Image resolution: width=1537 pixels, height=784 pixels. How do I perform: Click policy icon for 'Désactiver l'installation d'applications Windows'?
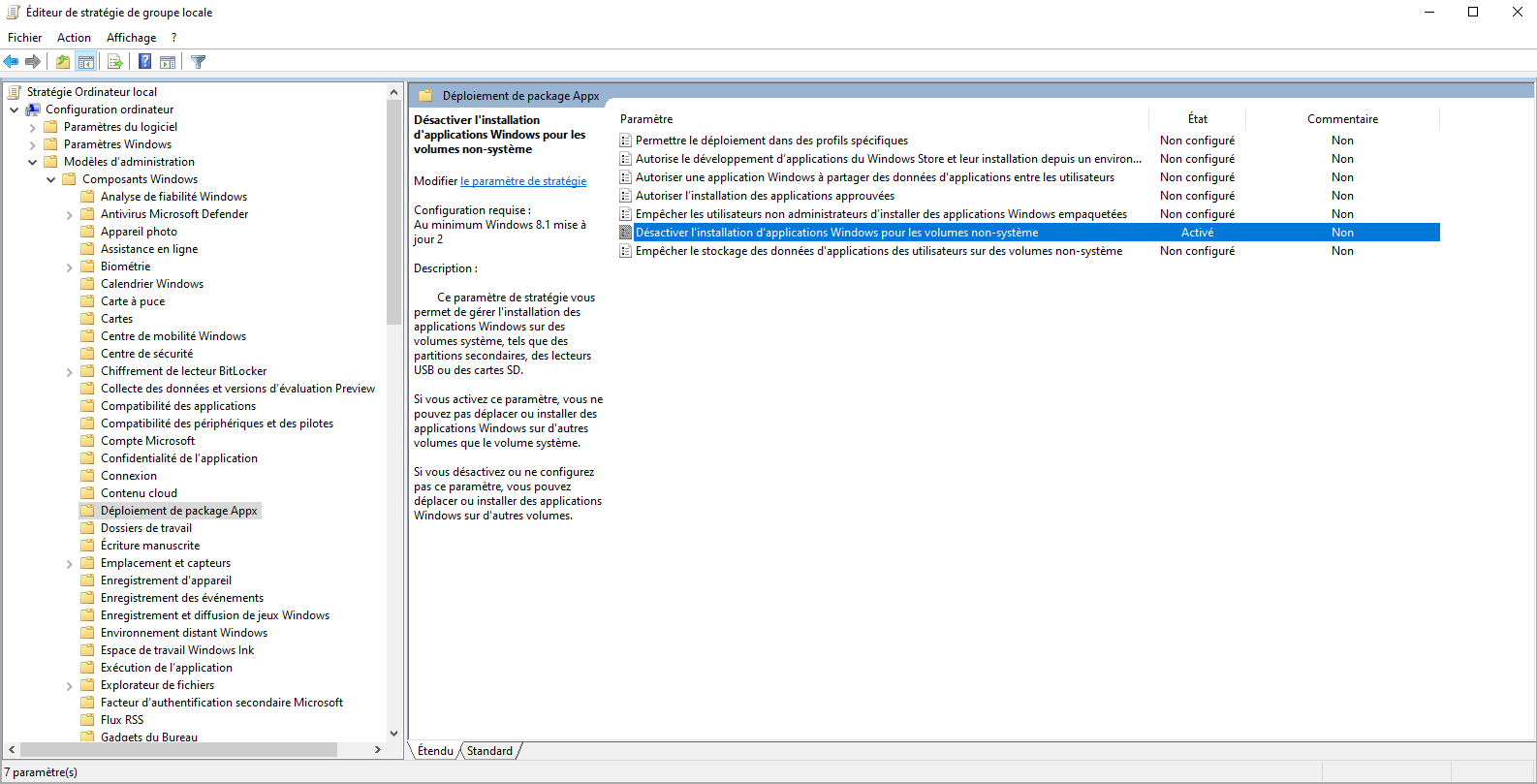coord(626,233)
